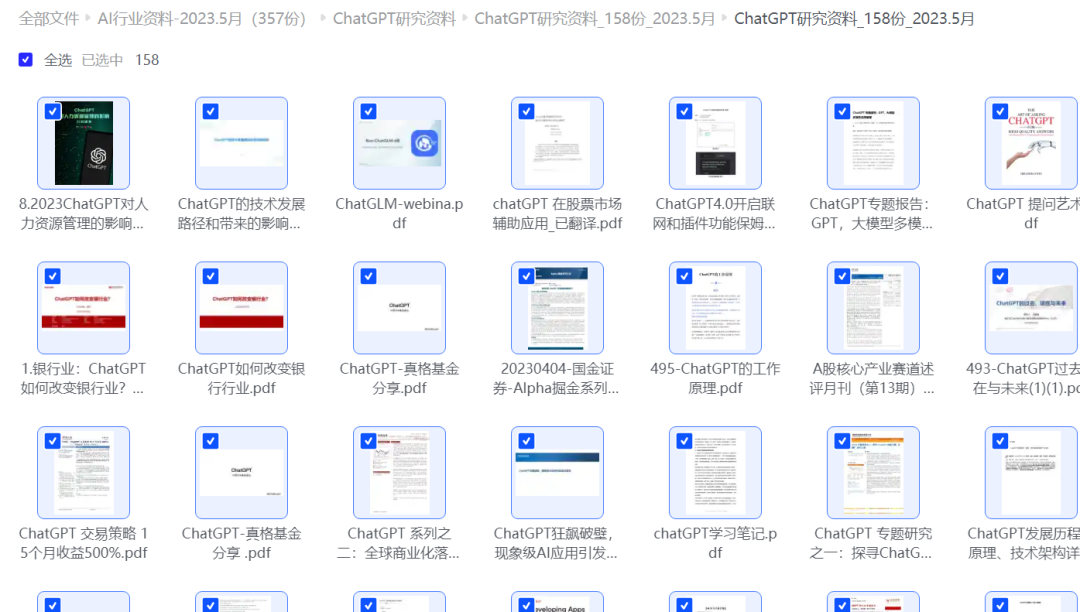Click the name ChatGPT专题报告：GPT，大模型多模...

873,213
